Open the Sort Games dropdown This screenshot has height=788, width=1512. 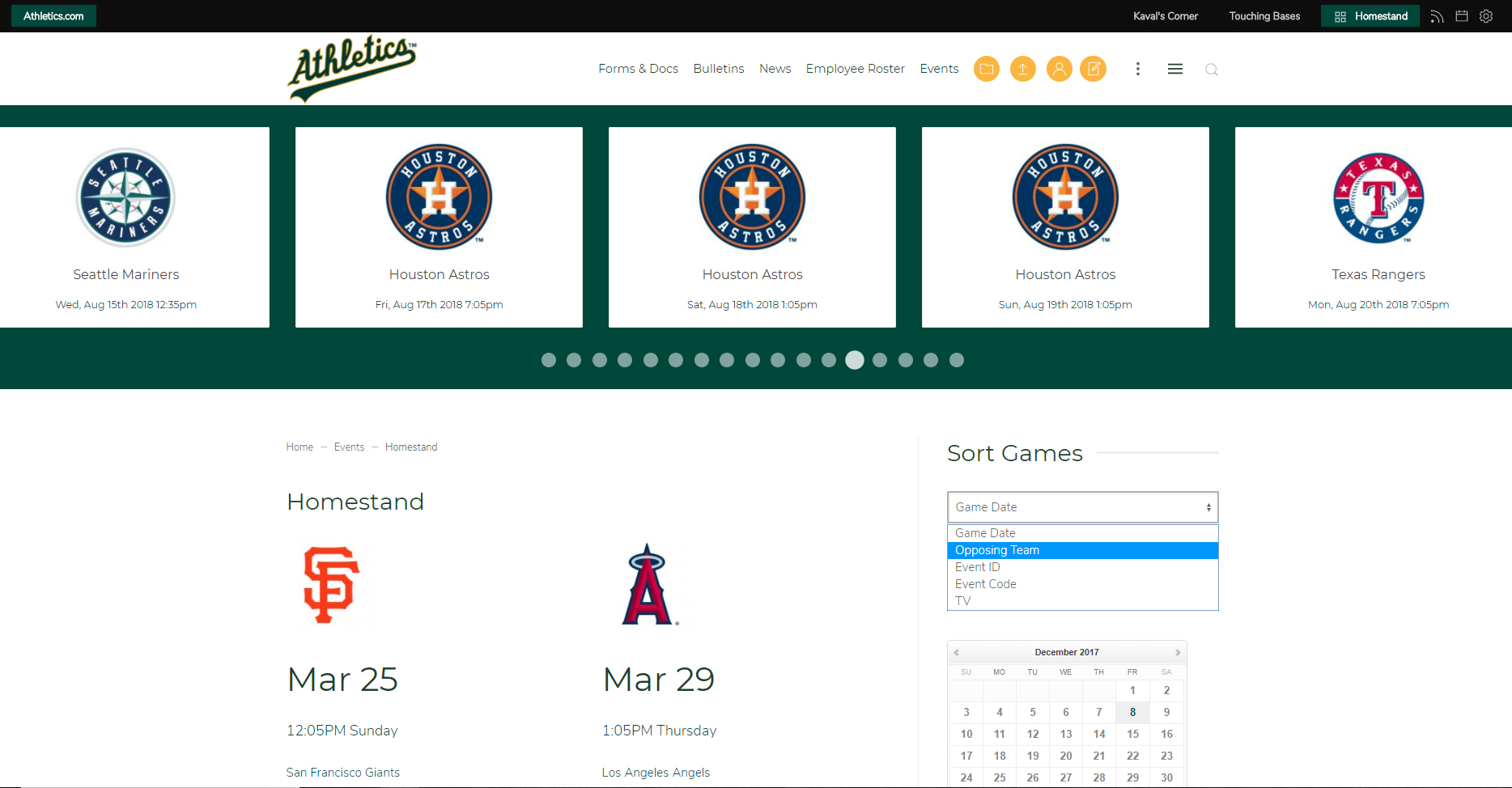(1082, 507)
